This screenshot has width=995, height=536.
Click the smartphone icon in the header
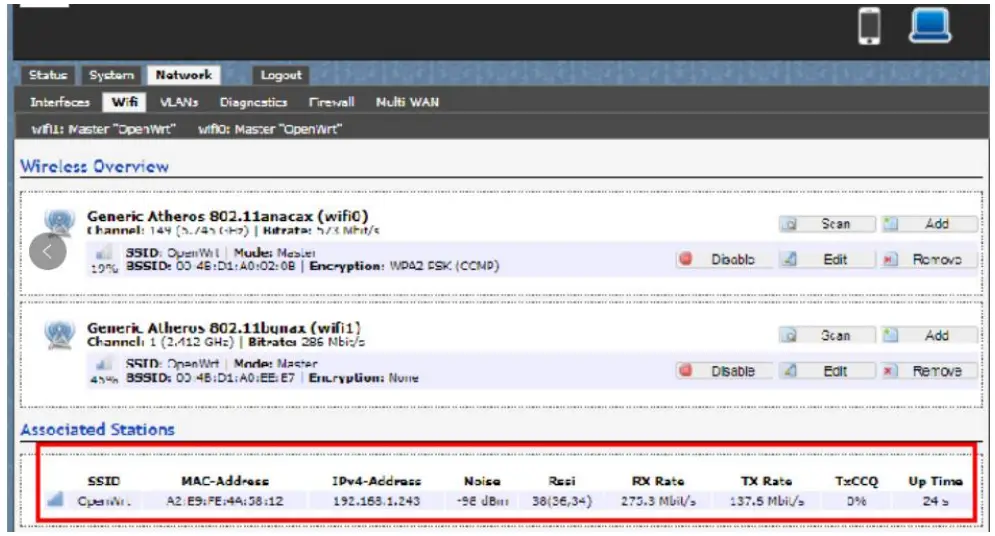coord(869,26)
